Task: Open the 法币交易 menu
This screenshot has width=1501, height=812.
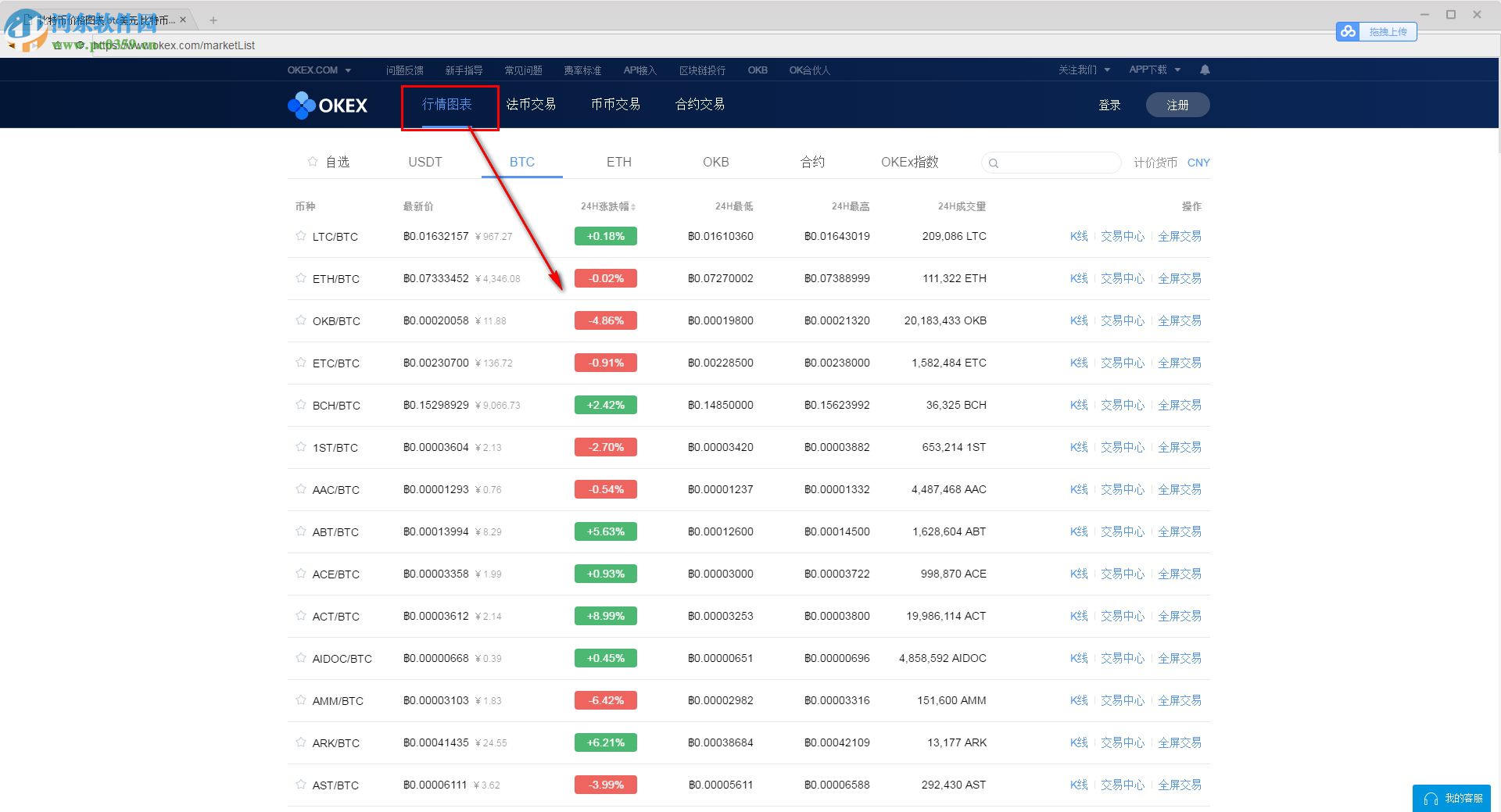Action: [531, 105]
